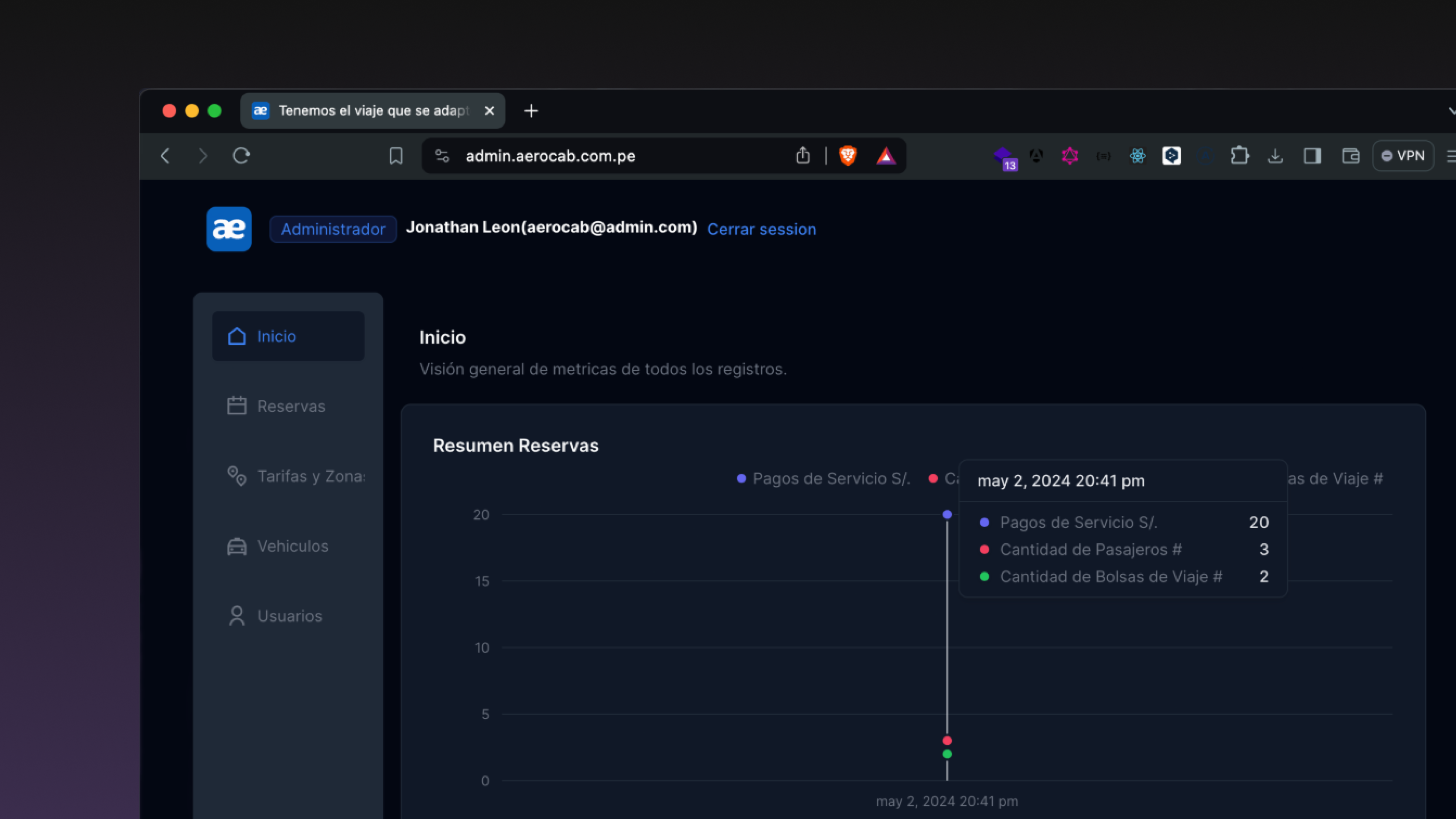Toggle the browser sidebar panel icon
The width and height of the screenshot is (1456, 819).
point(1312,156)
